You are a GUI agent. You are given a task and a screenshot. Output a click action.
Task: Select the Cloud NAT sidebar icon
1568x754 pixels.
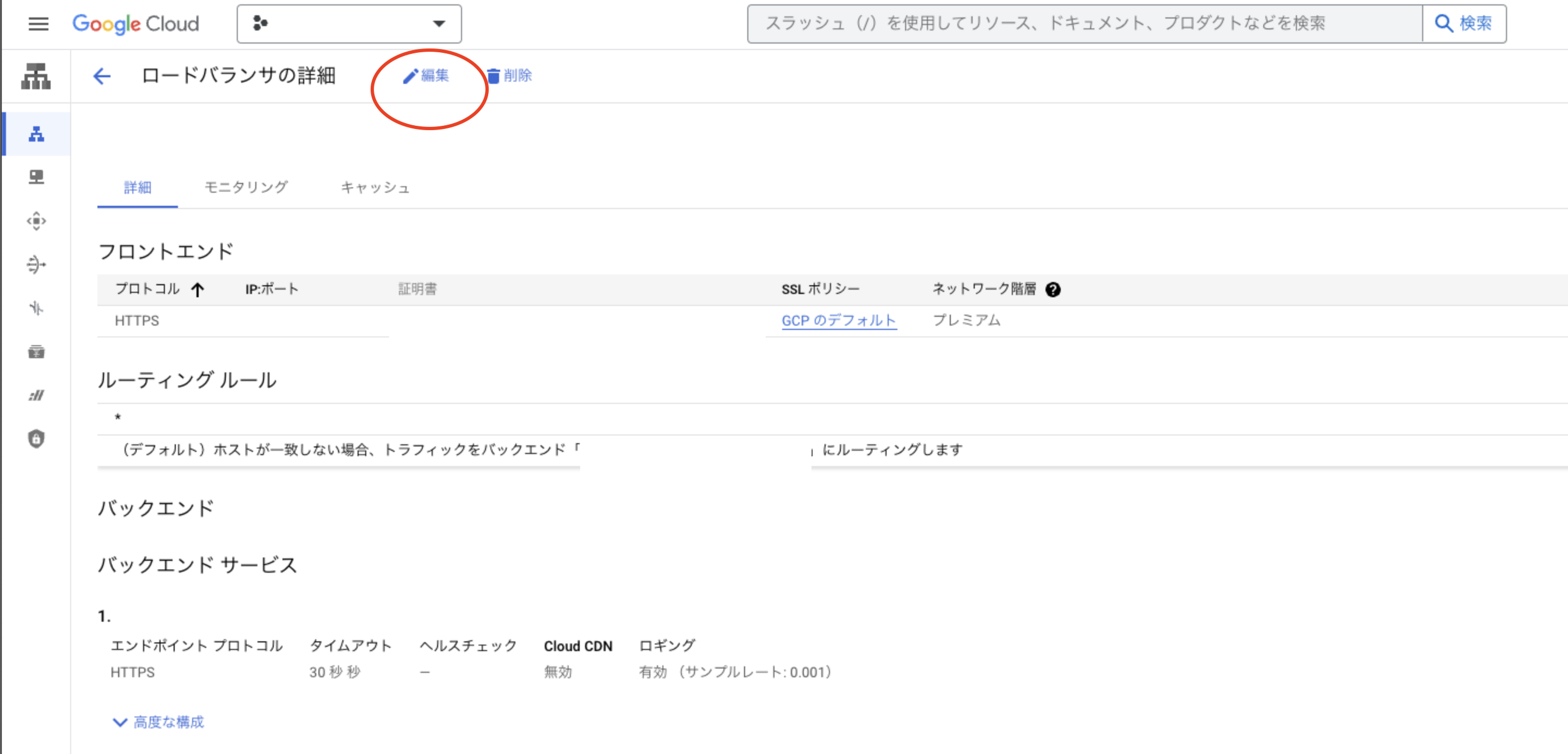pos(36,265)
